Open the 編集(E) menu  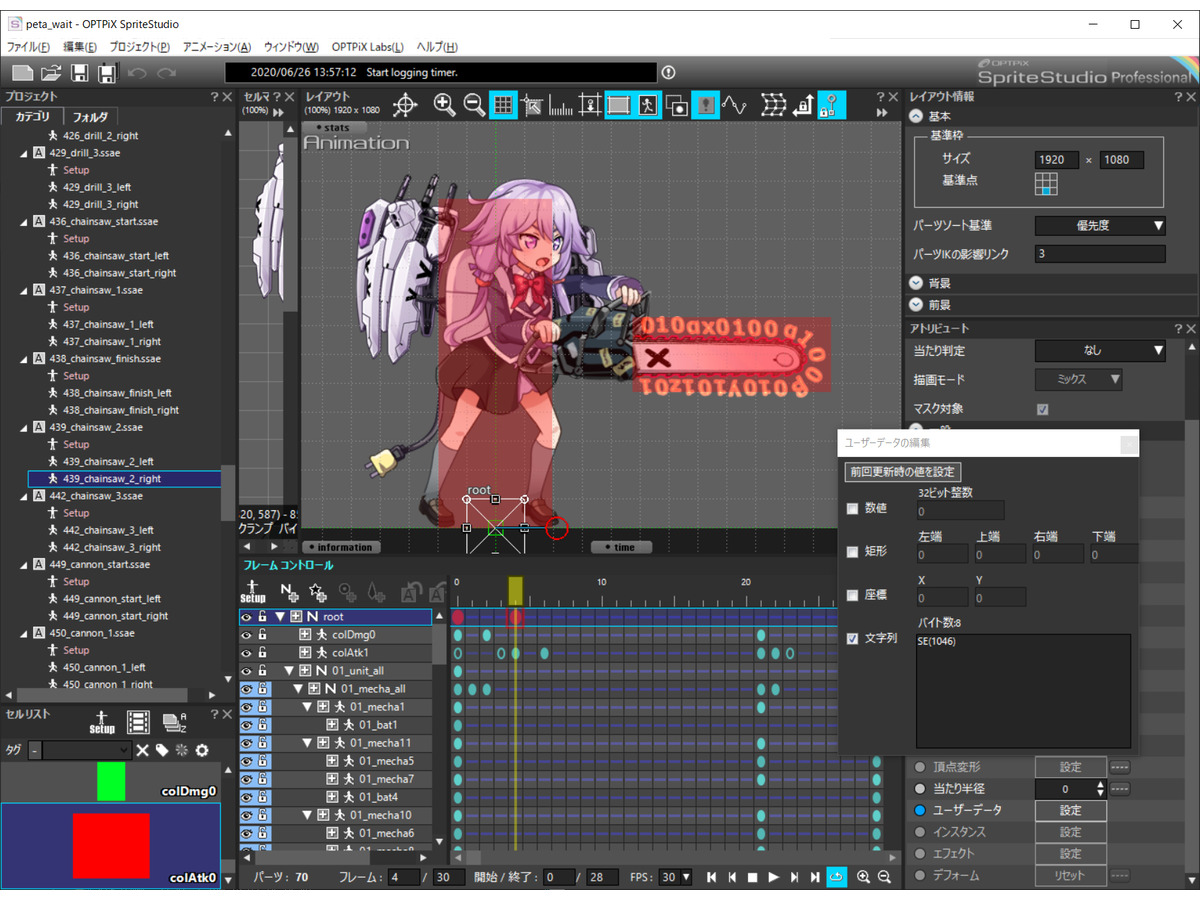tap(80, 47)
